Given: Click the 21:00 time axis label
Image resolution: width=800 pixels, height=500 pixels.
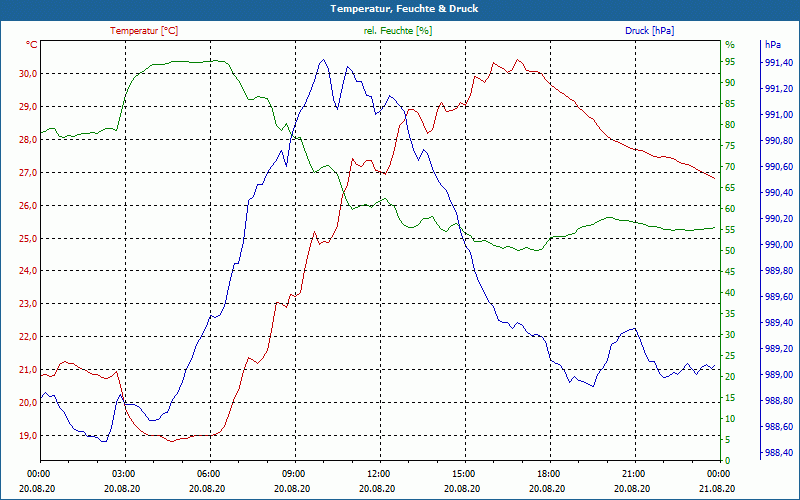Looking at the screenshot, I should click(633, 474).
